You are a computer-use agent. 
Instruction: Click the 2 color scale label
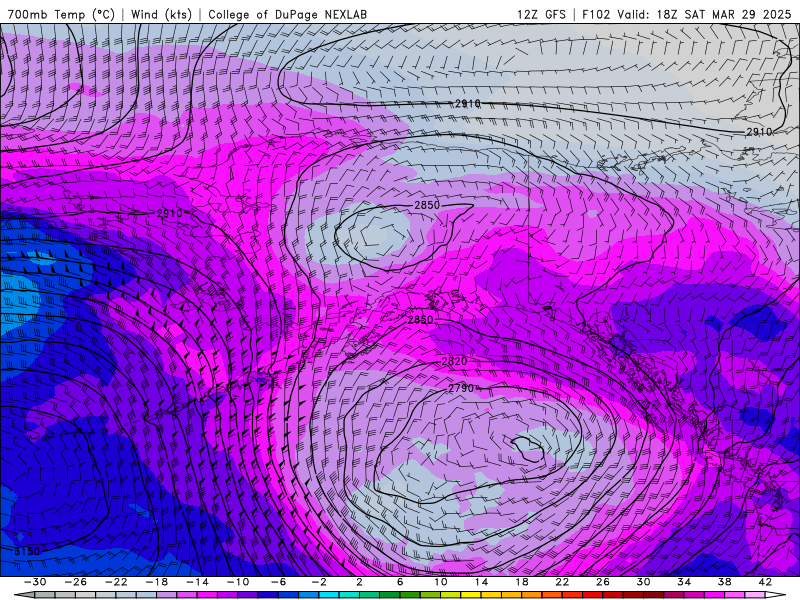359,582
